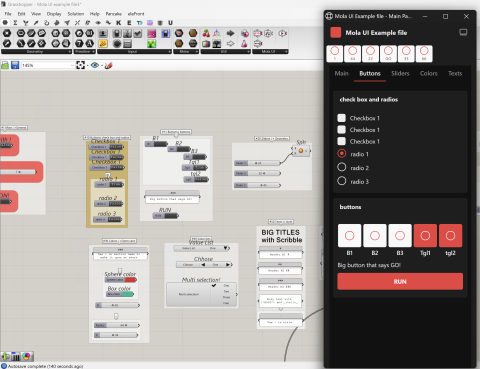Viewport: 480px width, 369px height.
Task: Expand the Util category panel bar
Action: [x=225, y=52]
